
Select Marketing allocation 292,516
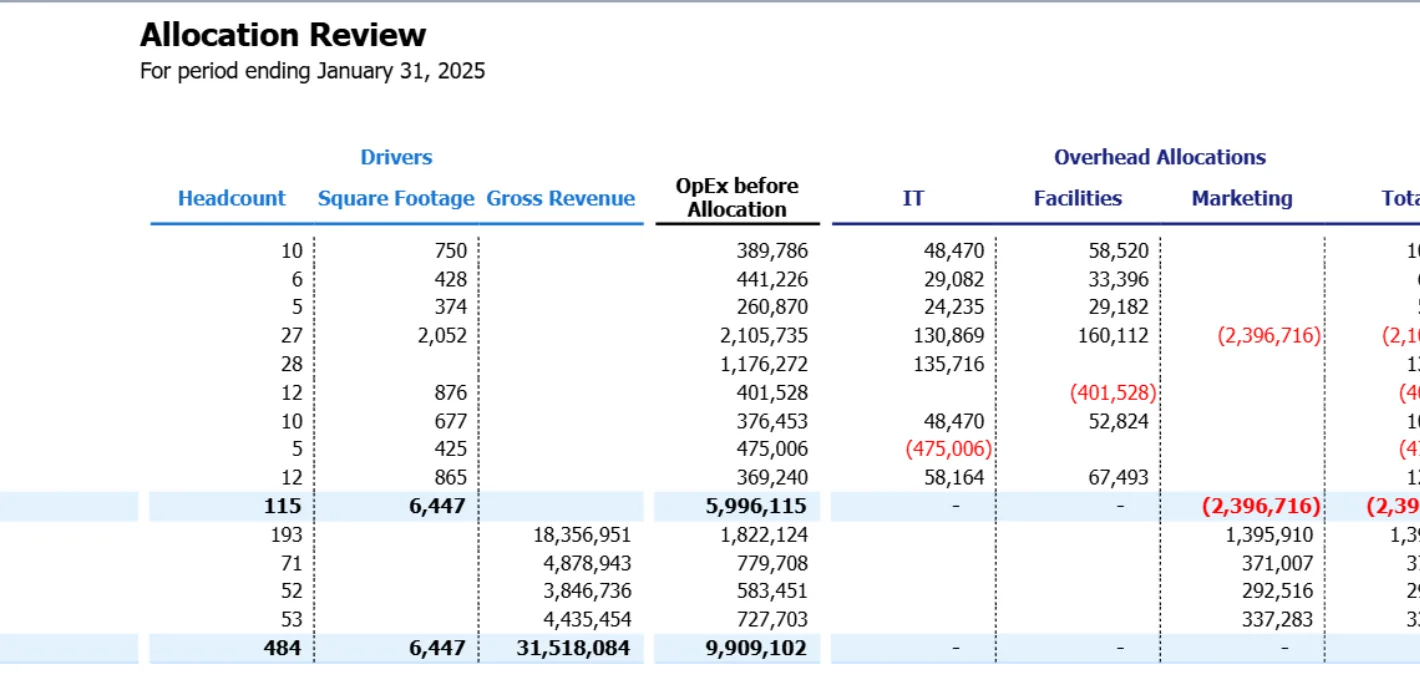pos(1277,591)
